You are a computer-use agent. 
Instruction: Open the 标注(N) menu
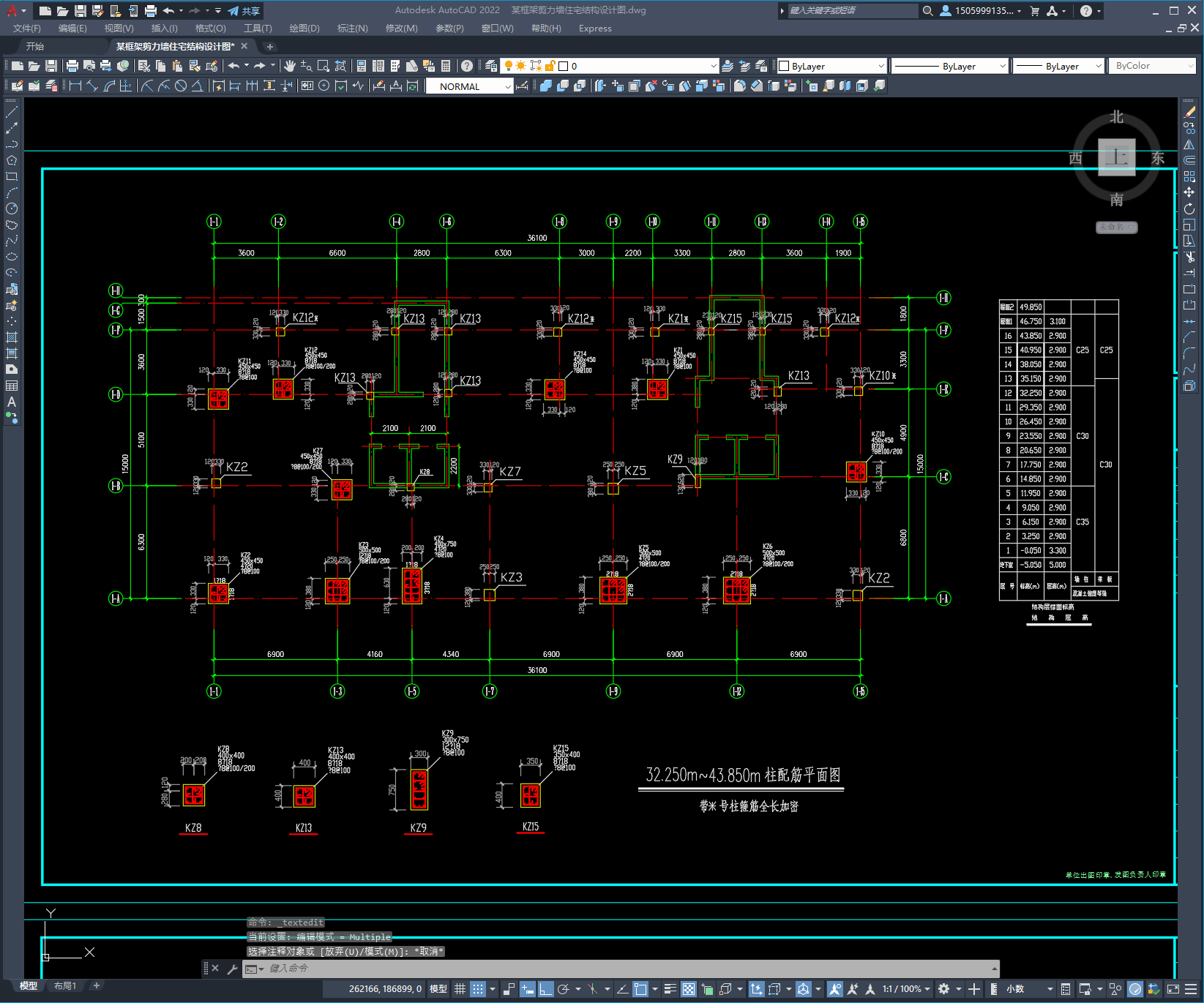click(x=352, y=29)
